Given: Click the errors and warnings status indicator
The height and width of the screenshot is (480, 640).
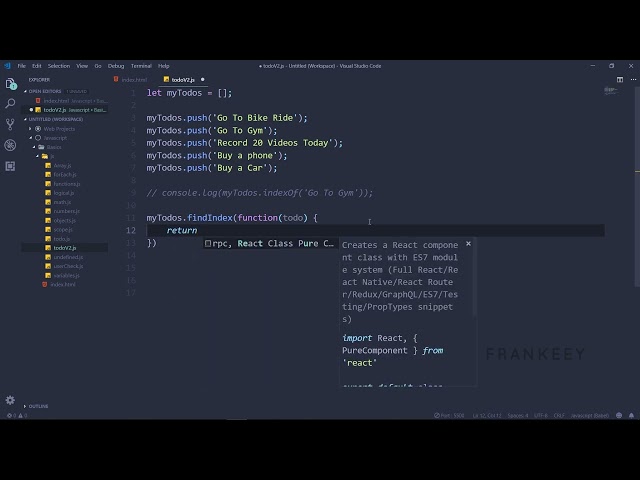Looking at the screenshot, I should pos(17,416).
